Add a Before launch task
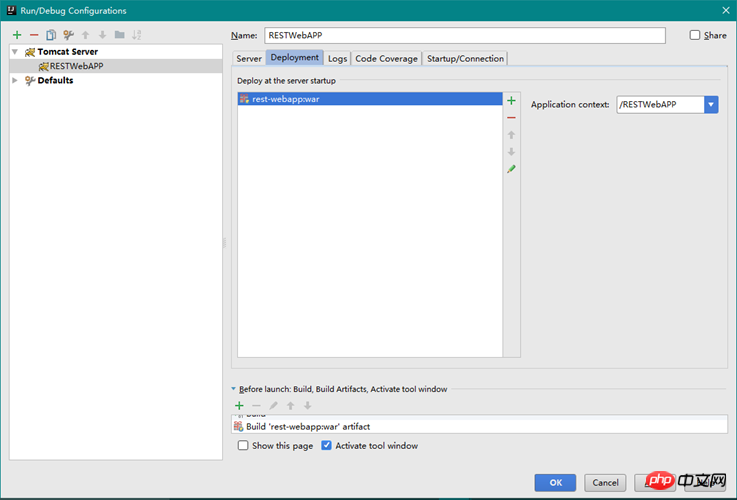The image size is (737, 500). tap(239, 406)
